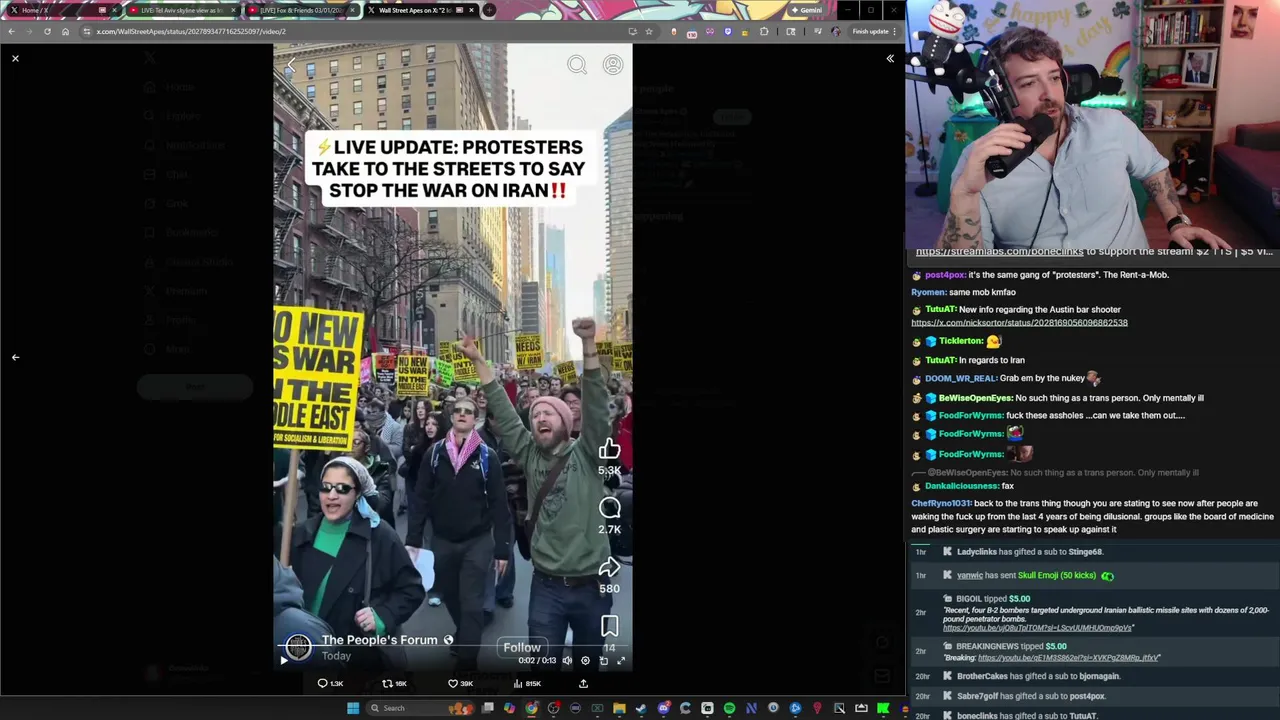This screenshot has height=720, width=1280.
Task: Open BREAKINGNEWS youtu.be link
Action: [1068, 658]
